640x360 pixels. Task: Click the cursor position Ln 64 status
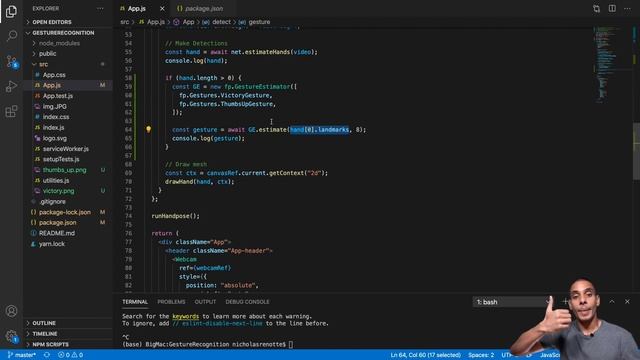pyautogui.click(x=425, y=355)
